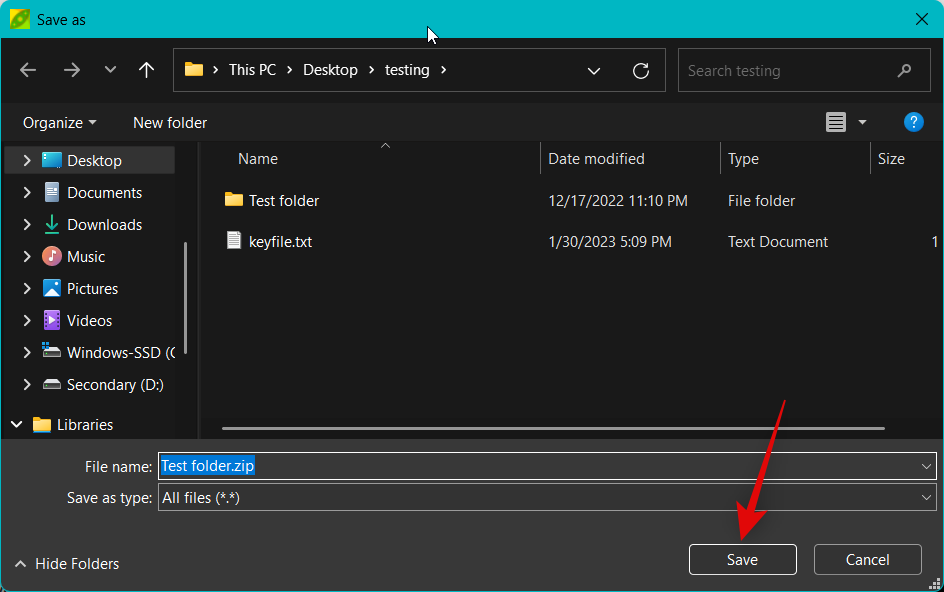Toggle Hide Folders pane
Viewport: 944px width, 592px height.
(x=67, y=564)
